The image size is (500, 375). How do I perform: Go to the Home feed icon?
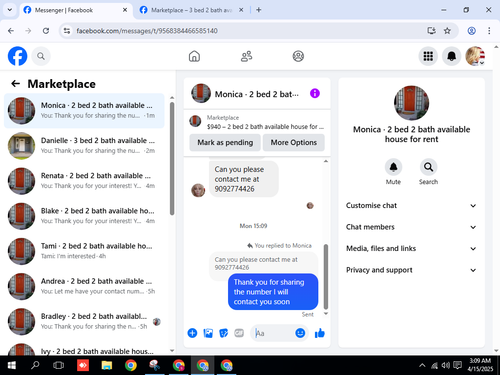pos(194,56)
